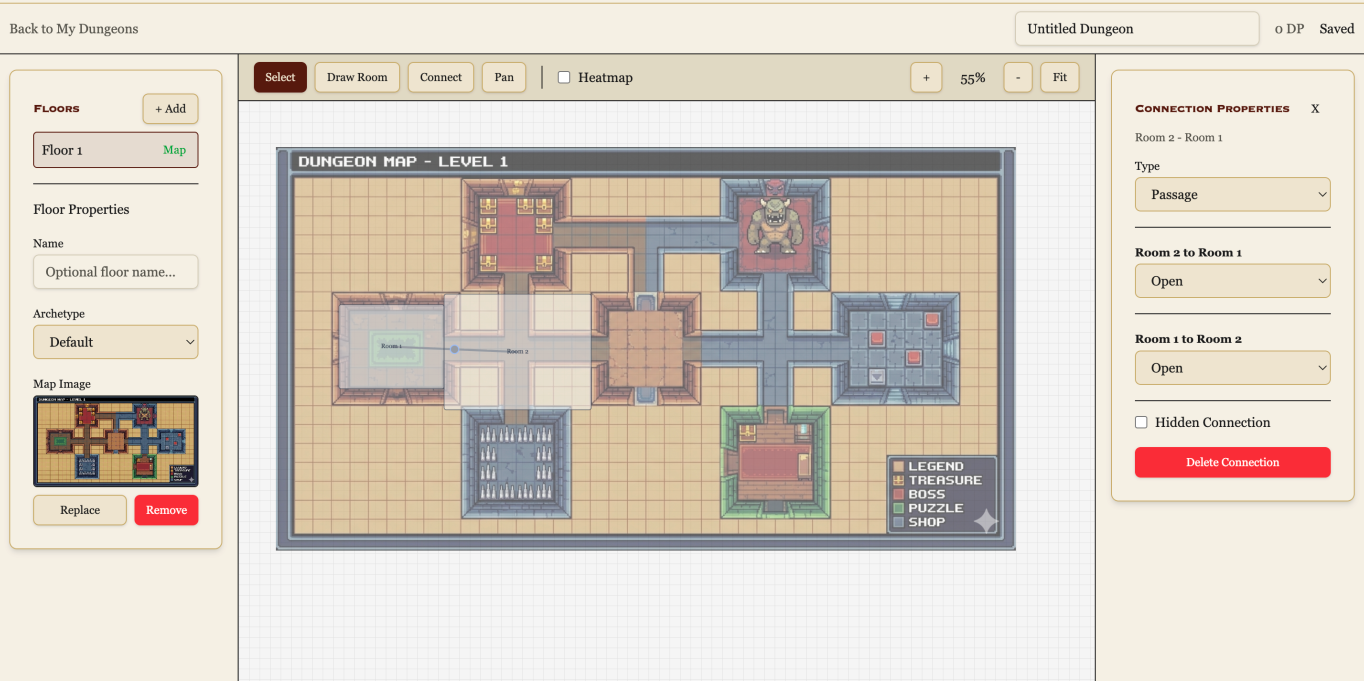Click the ogre boss figure on the map
Viewport: 1364px width, 681px height.
coord(774,225)
